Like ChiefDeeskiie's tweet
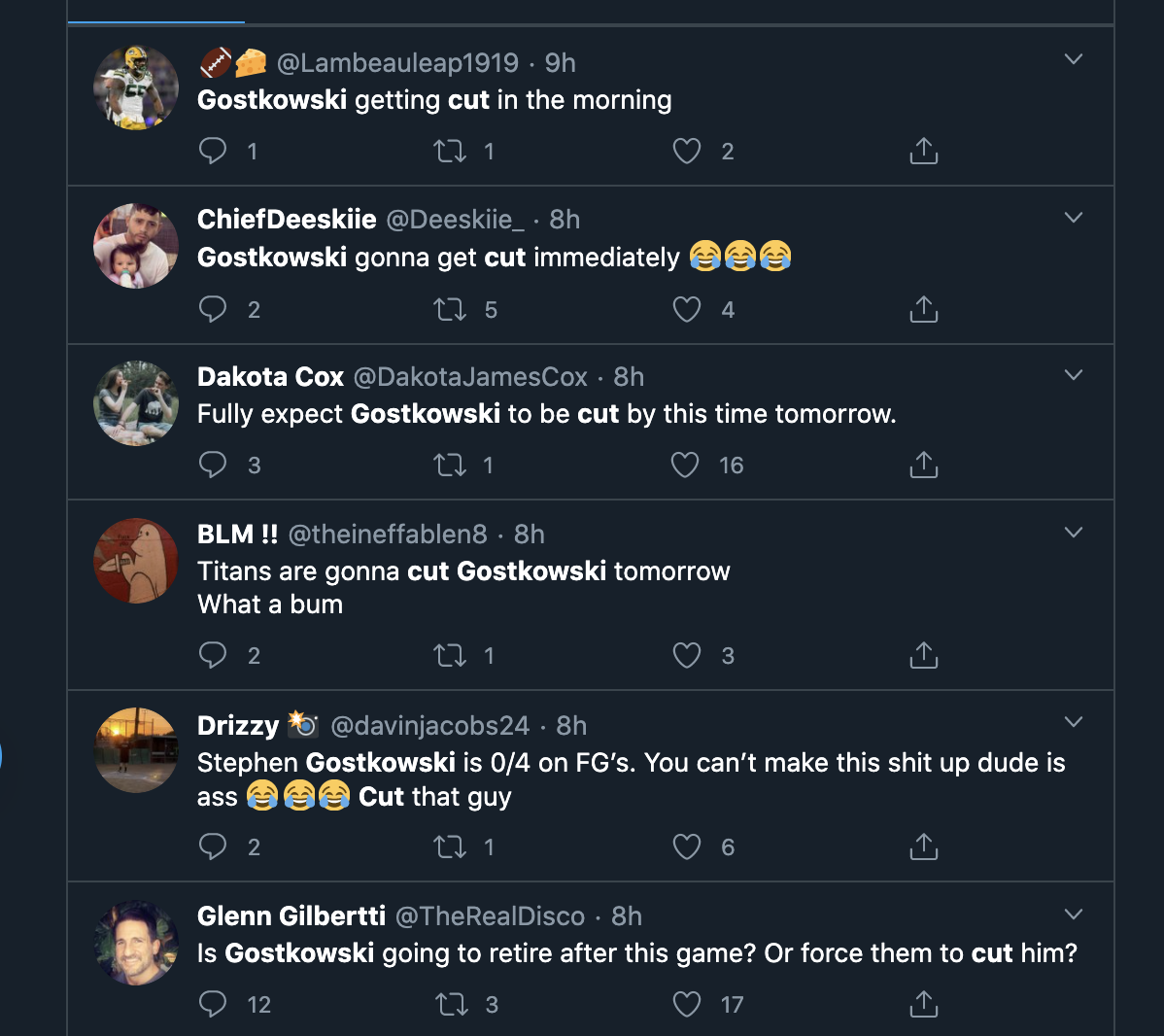1164x1036 pixels. tap(687, 310)
